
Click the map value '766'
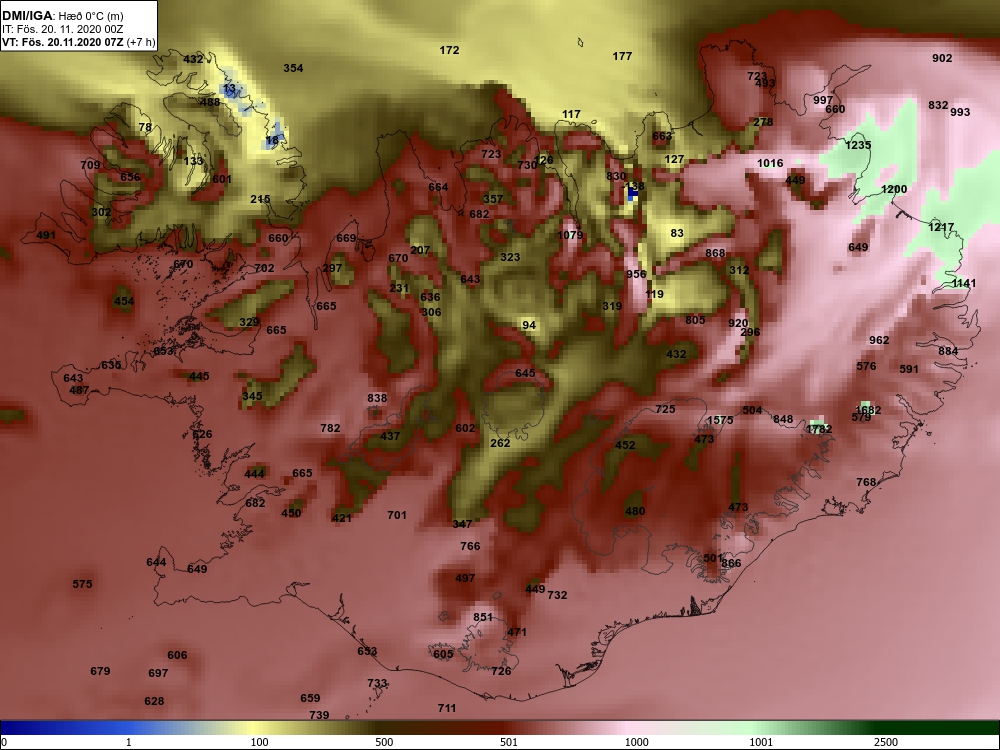click(470, 547)
